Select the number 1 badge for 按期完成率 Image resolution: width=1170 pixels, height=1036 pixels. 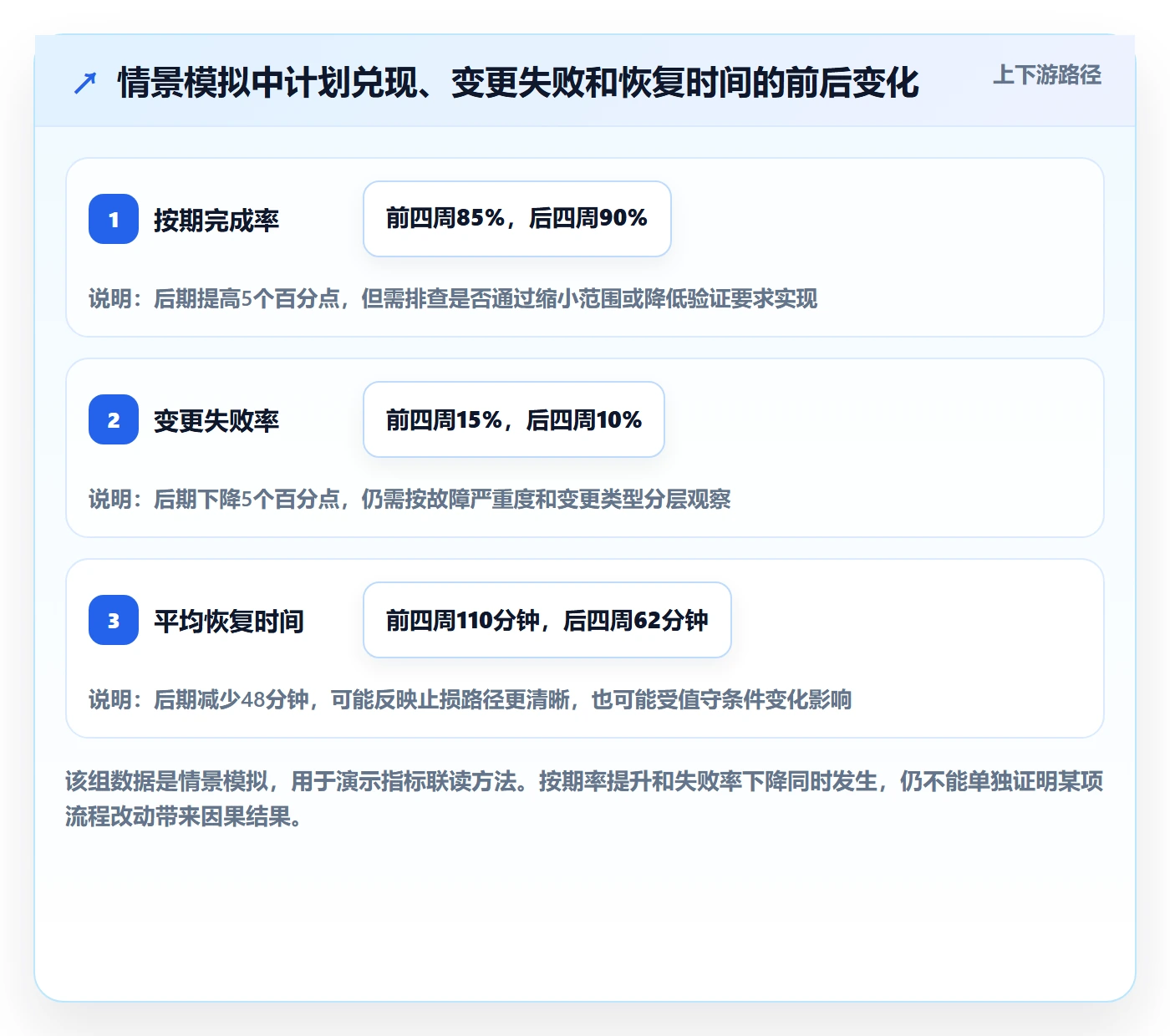[114, 219]
